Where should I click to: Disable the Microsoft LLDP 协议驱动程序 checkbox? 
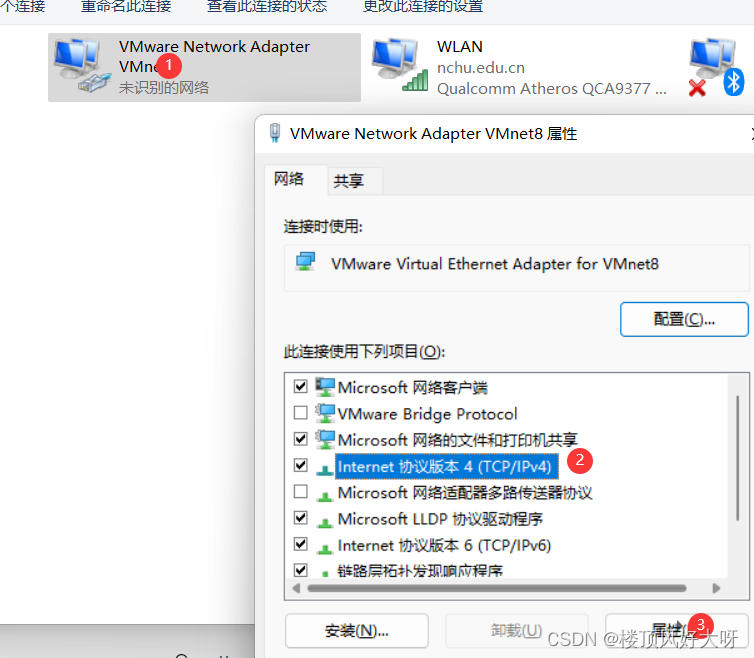[x=301, y=518]
